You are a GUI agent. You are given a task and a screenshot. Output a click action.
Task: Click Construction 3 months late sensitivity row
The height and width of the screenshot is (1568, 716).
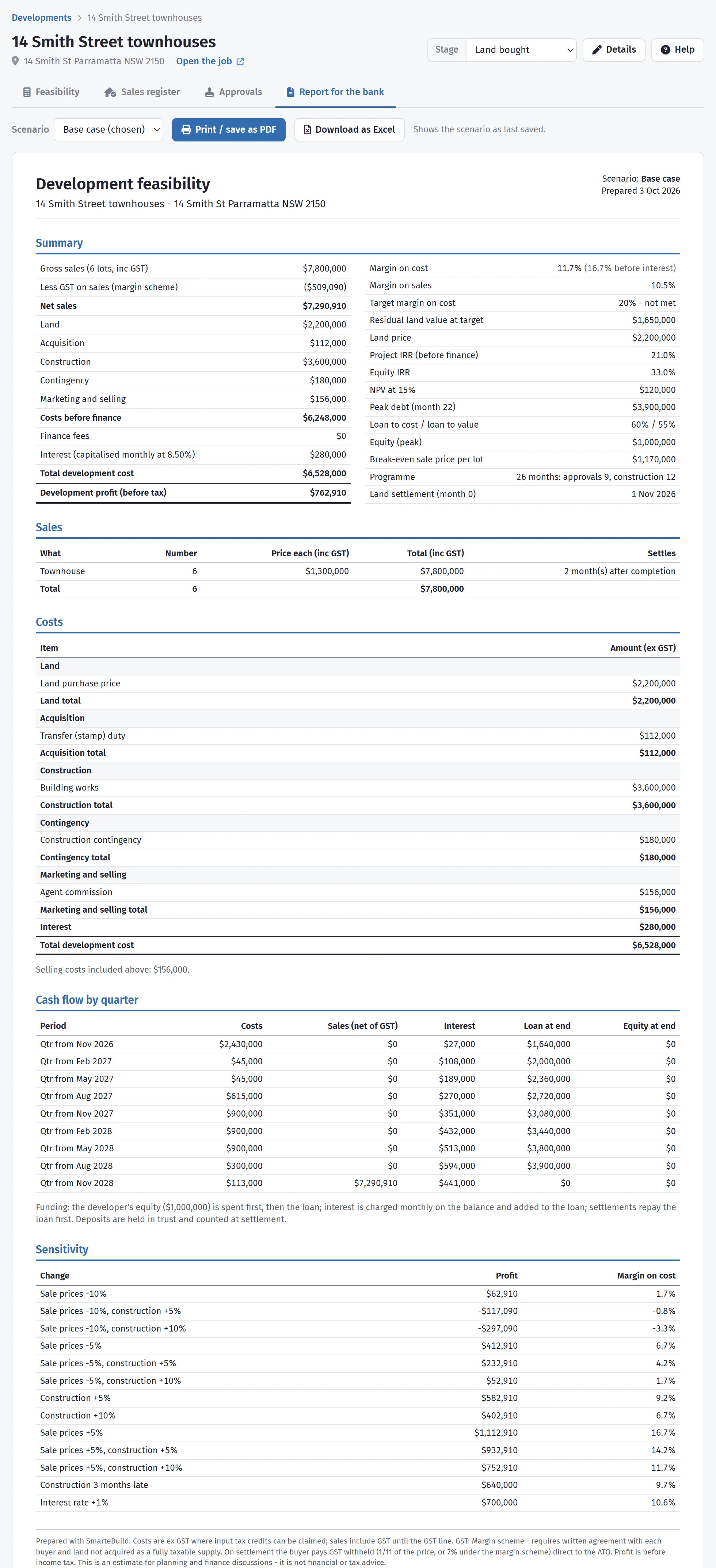358,1485
